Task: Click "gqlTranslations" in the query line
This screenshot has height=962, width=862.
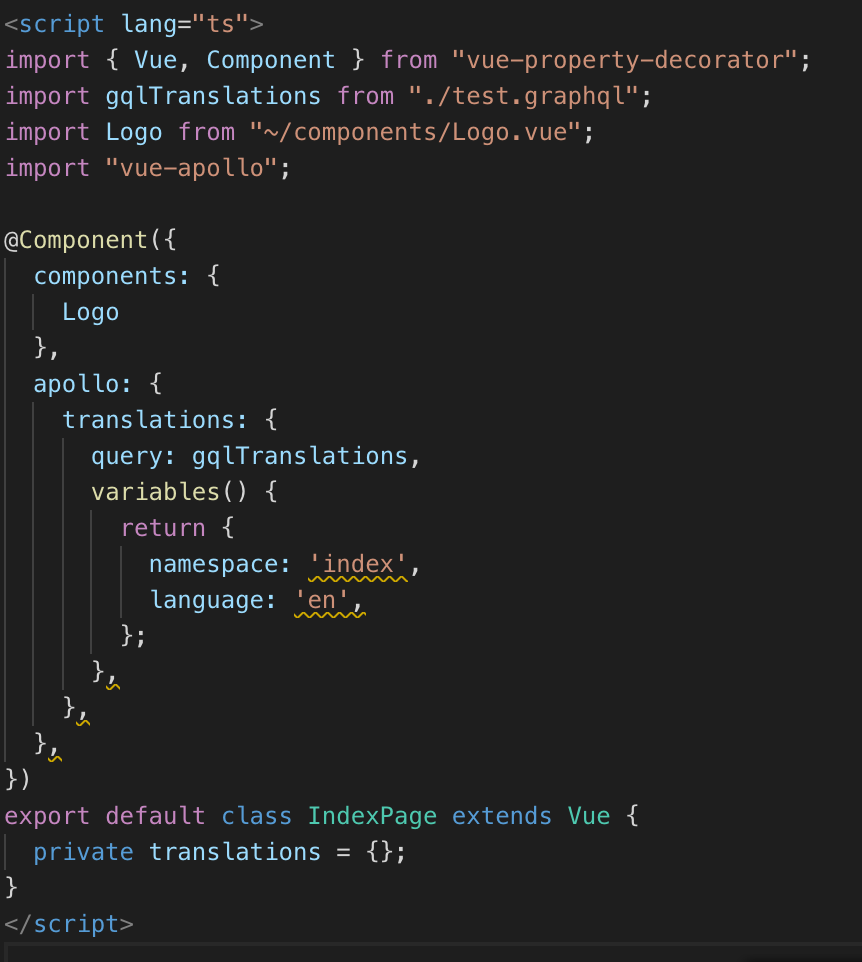Action: 300,456
